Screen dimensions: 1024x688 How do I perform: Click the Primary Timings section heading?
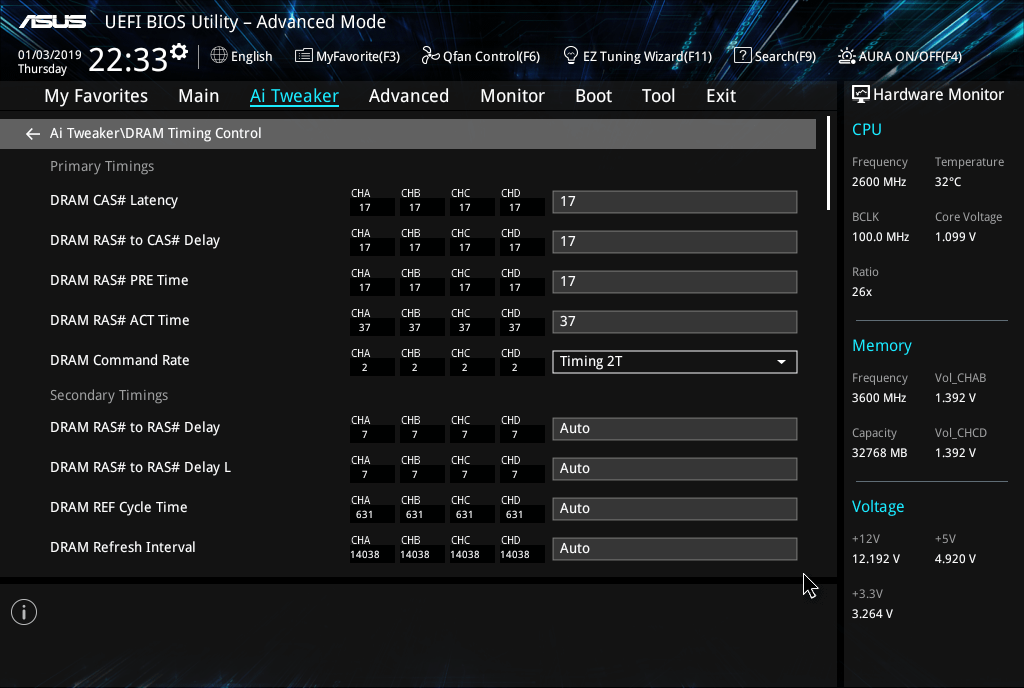[x=102, y=166]
